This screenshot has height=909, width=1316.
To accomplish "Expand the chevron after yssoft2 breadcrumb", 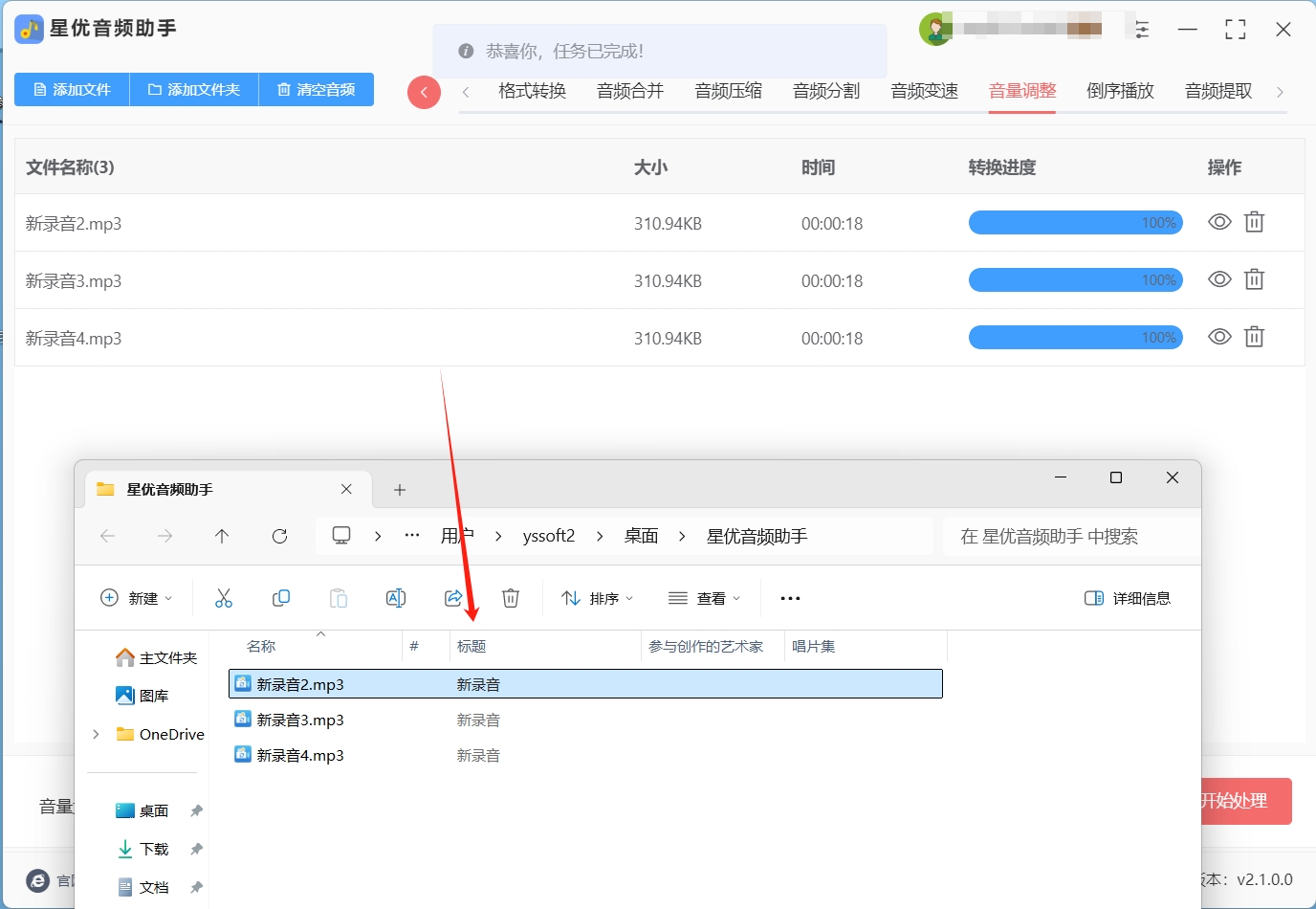I will (600, 536).
